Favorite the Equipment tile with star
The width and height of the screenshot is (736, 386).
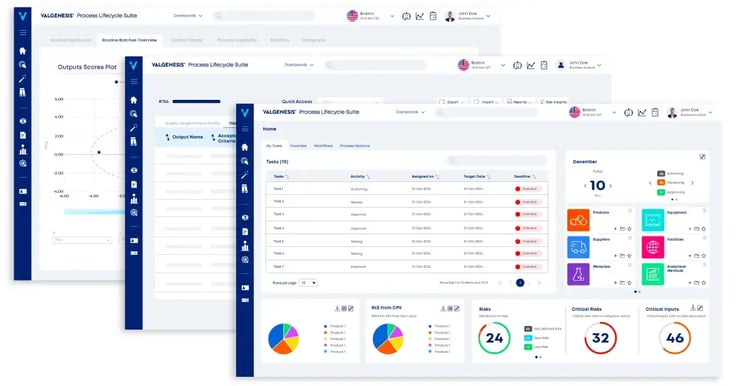coord(704,229)
